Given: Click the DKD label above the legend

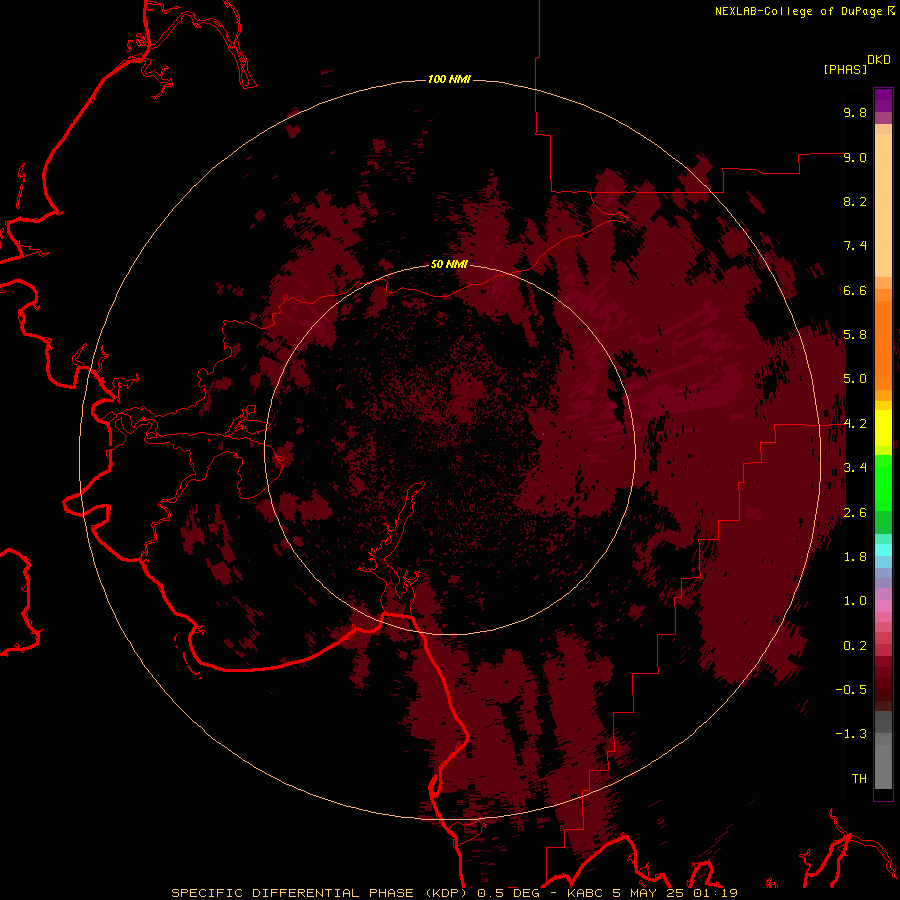Looking at the screenshot, I should [879, 60].
